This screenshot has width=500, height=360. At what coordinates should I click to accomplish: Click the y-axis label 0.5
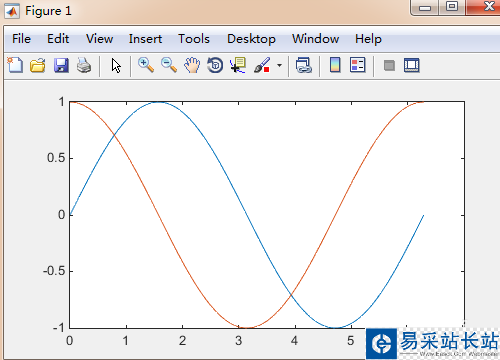(x=56, y=158)
